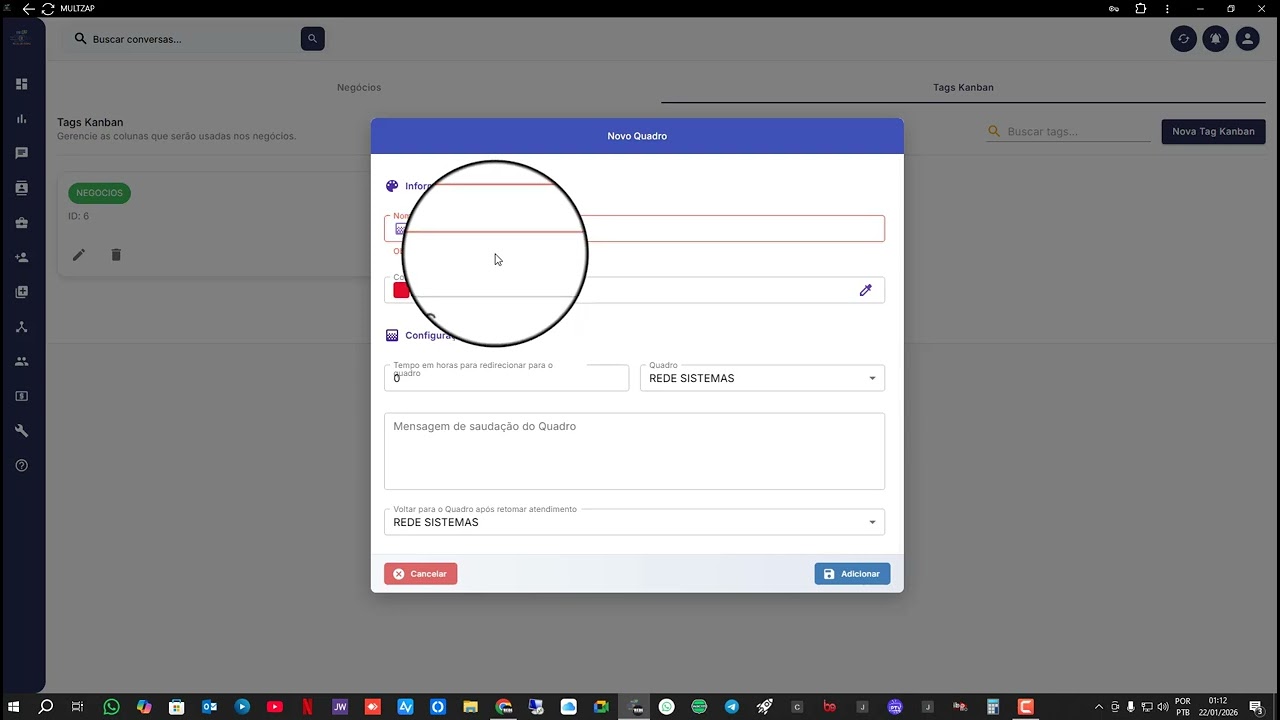The width and height of the screenshot is (1280, 720).
Task: Expand 'Voltar para o Quadro' dropdown
Action: pyautogui.click(x=634, y=522)
